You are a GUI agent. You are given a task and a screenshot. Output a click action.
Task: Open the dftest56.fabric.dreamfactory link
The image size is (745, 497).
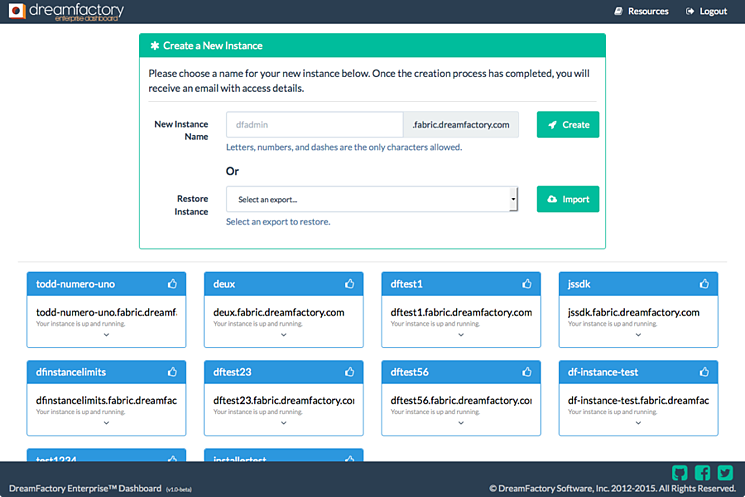click(461, 400)
